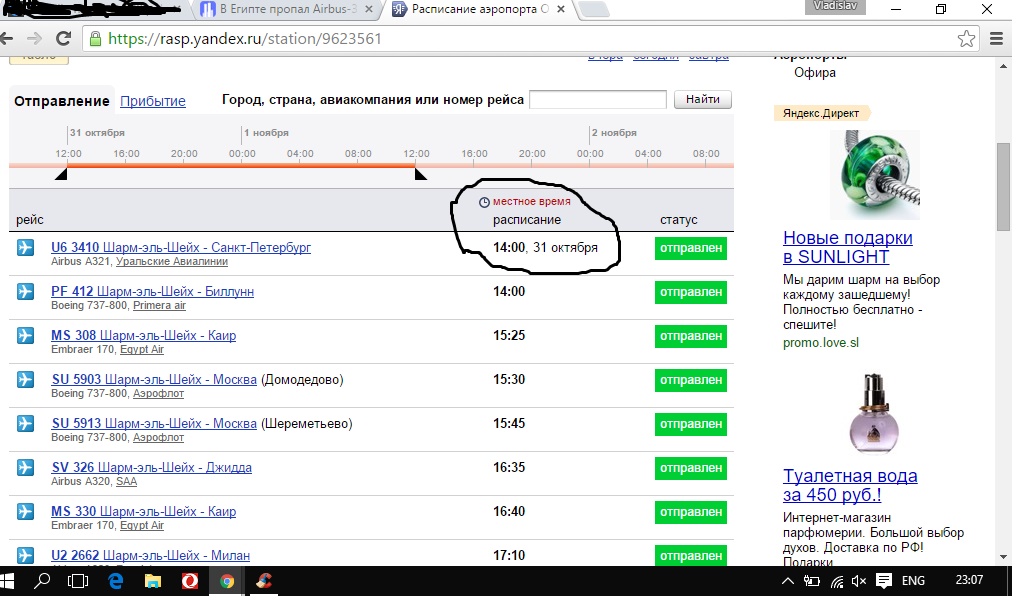This screenshot has height=600, width=1024.
Task: Click the plane icon for flight U2 2662
Action: pyautogui.click(x=25, y=555)
